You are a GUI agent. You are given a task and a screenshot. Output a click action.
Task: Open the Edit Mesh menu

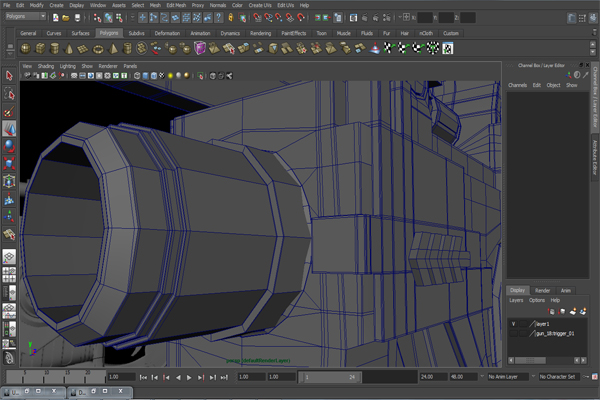coord(176,5)
